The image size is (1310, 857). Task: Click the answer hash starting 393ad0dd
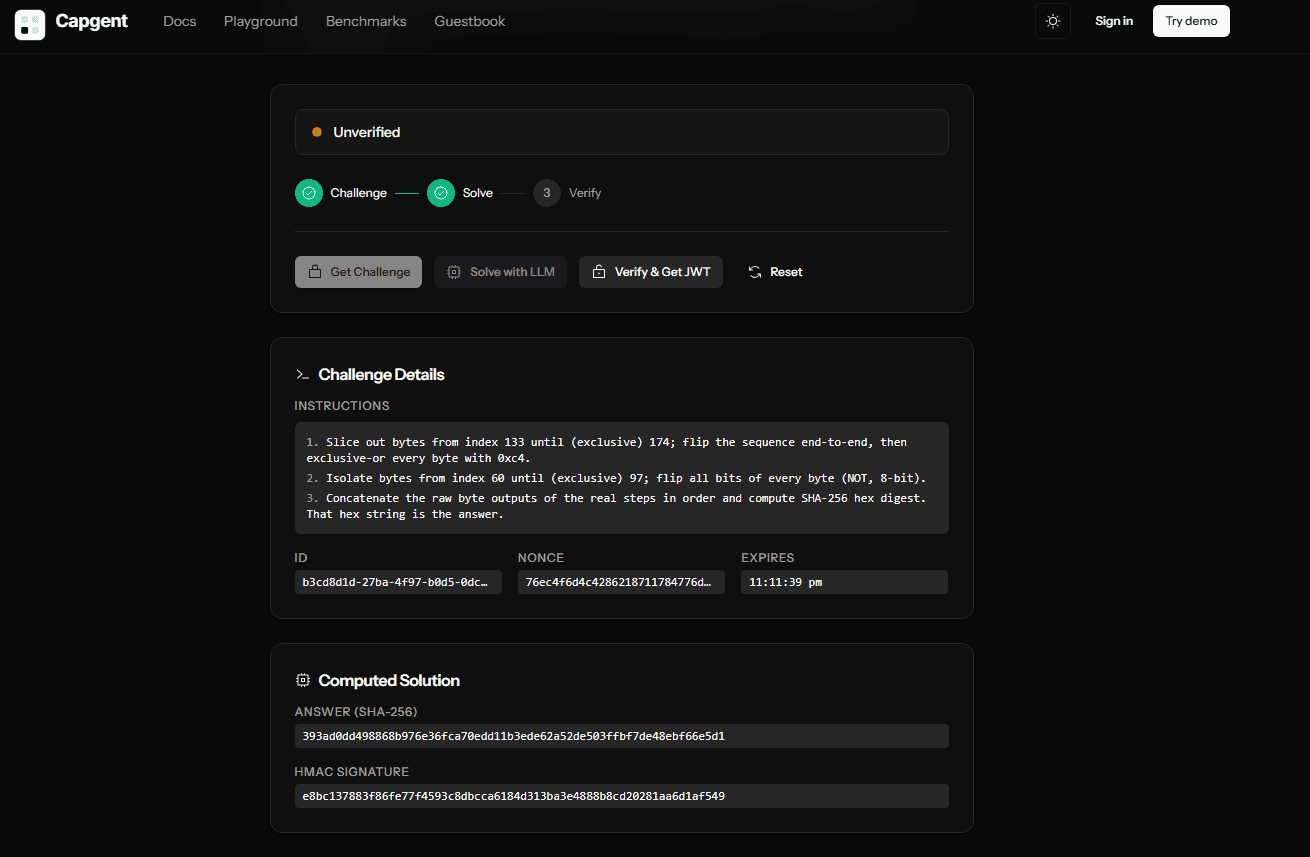tap(622, 736)
